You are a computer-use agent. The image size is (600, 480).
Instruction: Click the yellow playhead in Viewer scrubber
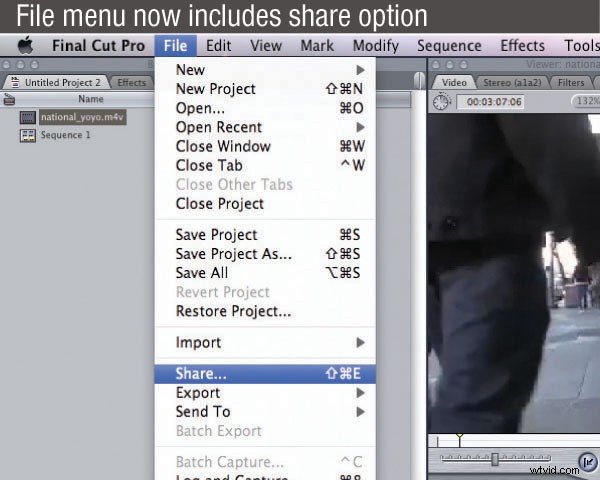click(460, 440)
